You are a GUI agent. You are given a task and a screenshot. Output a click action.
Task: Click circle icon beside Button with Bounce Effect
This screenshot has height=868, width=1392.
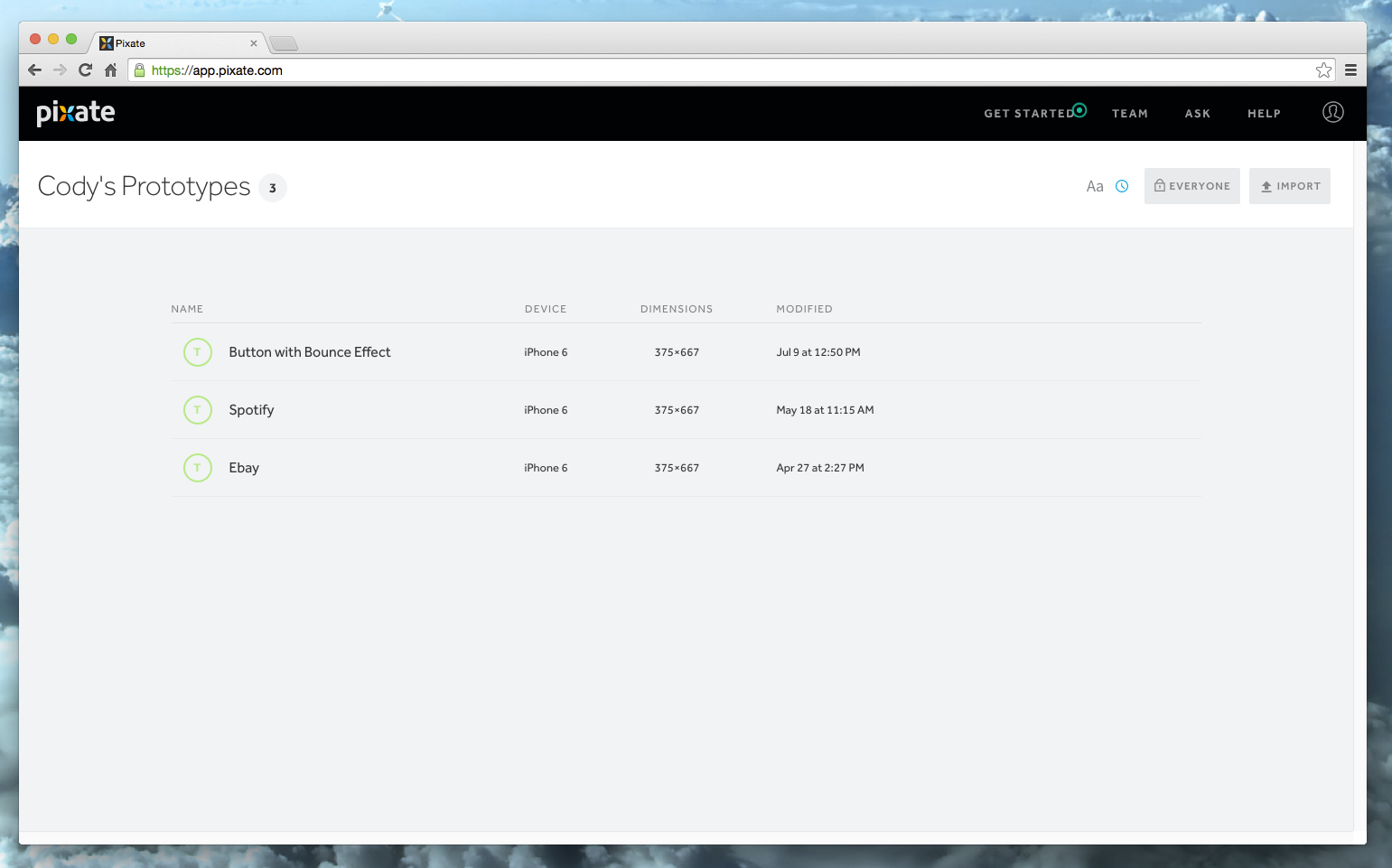[198, 352]
